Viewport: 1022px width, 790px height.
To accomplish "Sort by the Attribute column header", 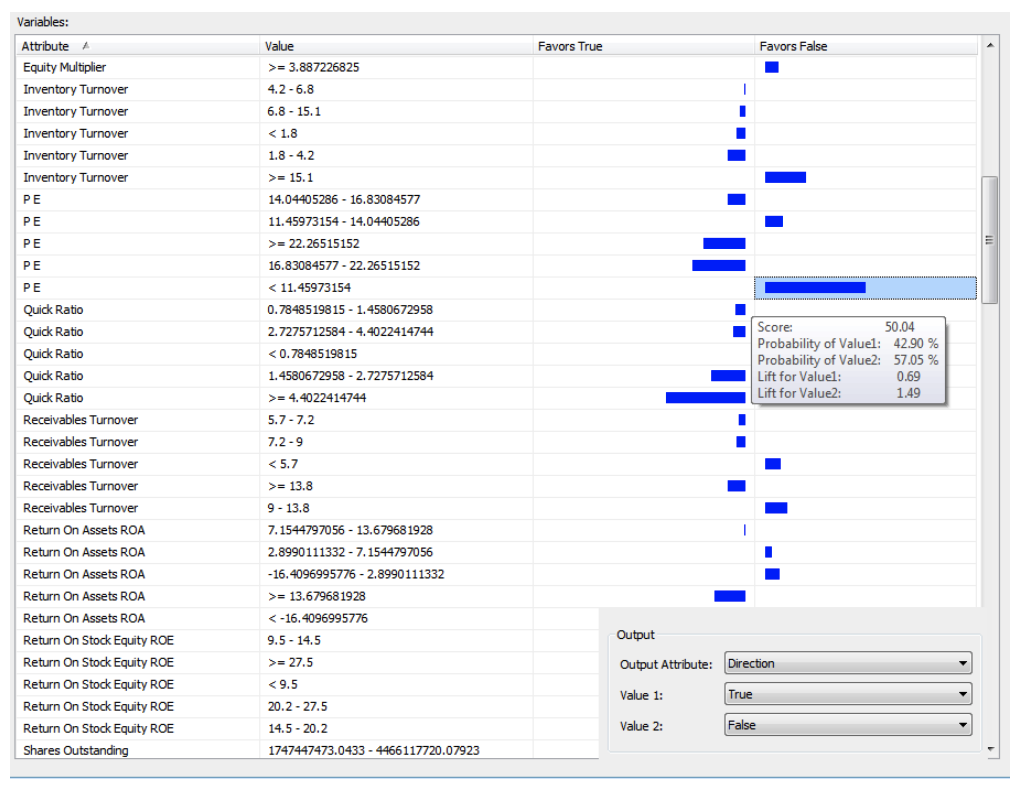I will click(137, 46).
